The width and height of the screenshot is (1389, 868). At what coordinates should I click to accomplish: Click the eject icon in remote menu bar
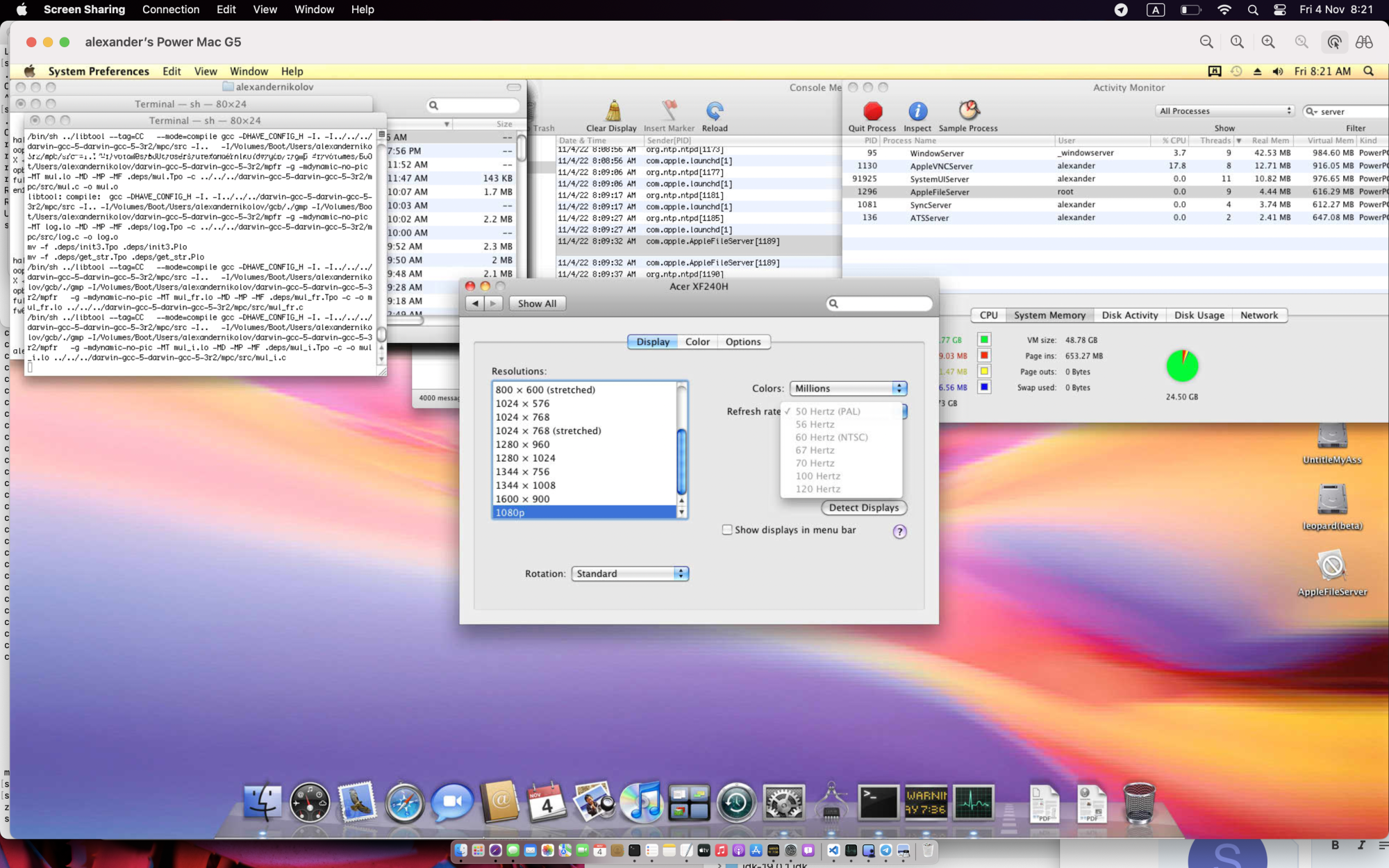[1257, 72]
